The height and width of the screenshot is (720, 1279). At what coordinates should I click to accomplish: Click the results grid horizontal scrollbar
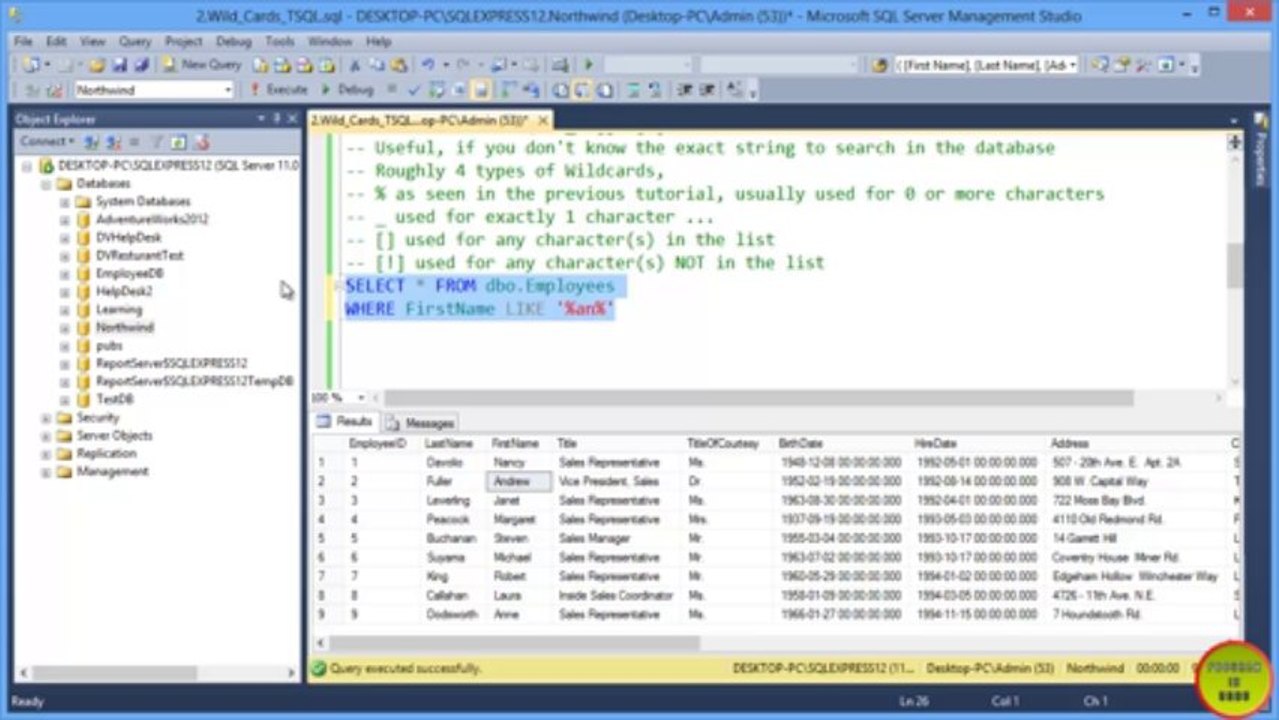[x=515, y=643]
